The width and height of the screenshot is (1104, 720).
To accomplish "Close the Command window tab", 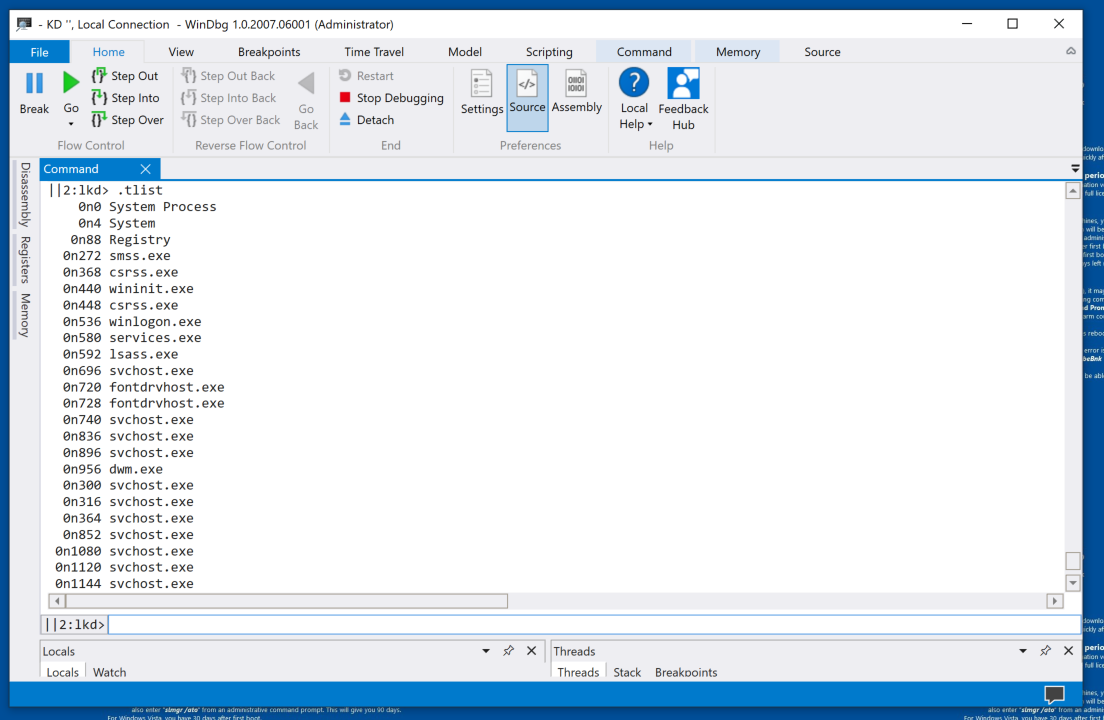I will (x=145, y=169).
